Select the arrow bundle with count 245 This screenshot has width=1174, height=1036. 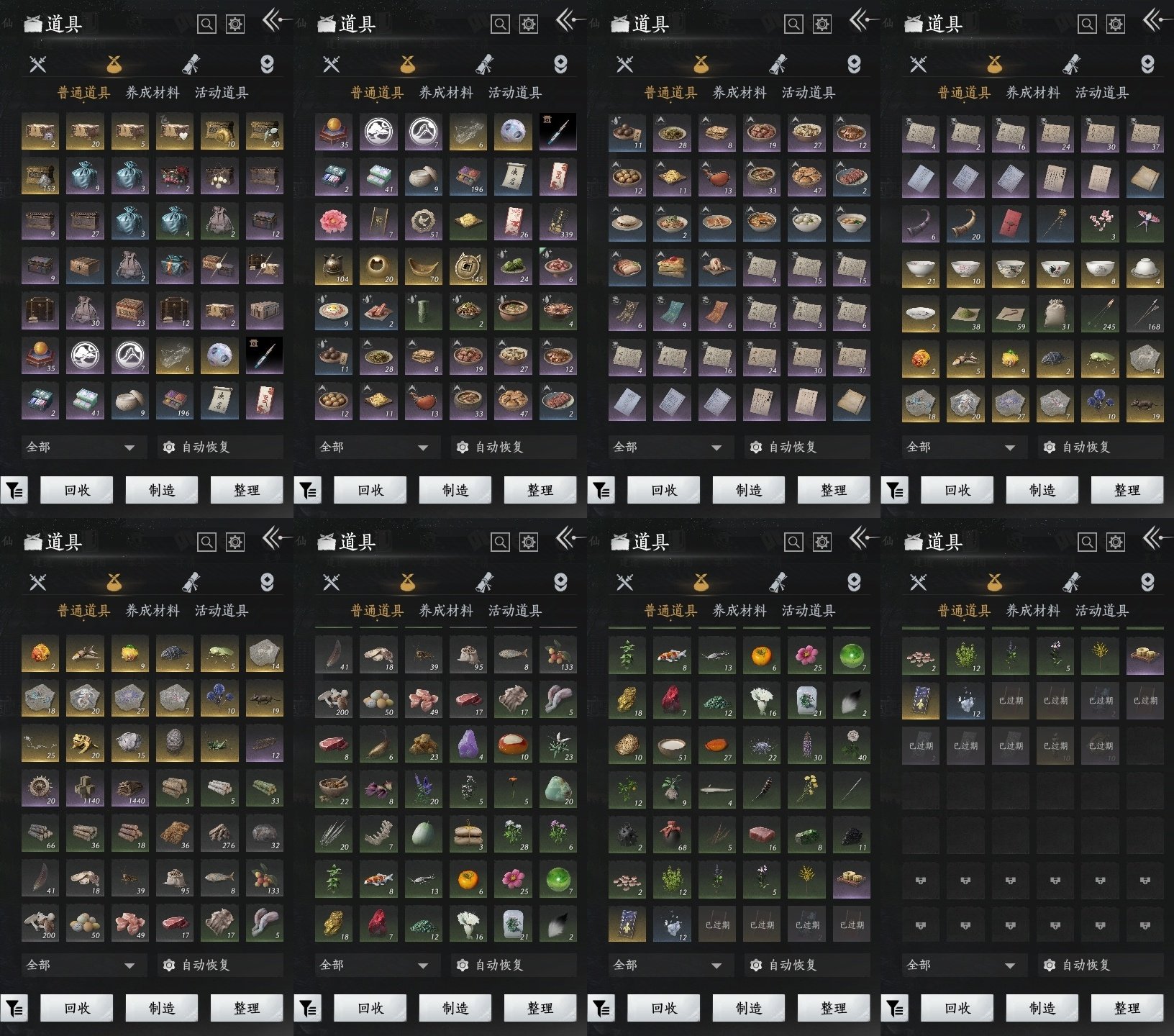pyautogui.click(x=1100, y=314)
